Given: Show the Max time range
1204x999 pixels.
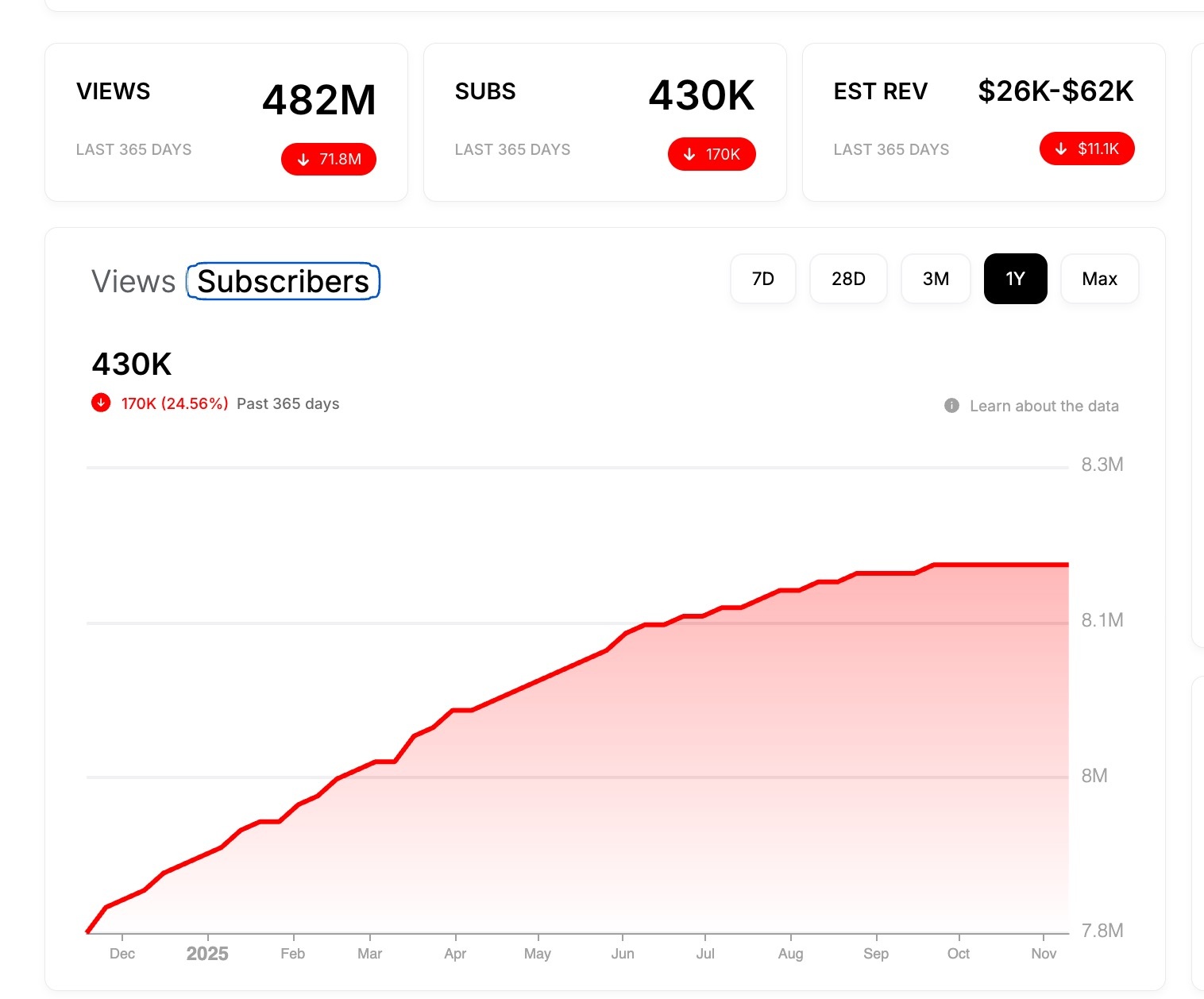Looking at the screenshot, I should (1099, 279).
